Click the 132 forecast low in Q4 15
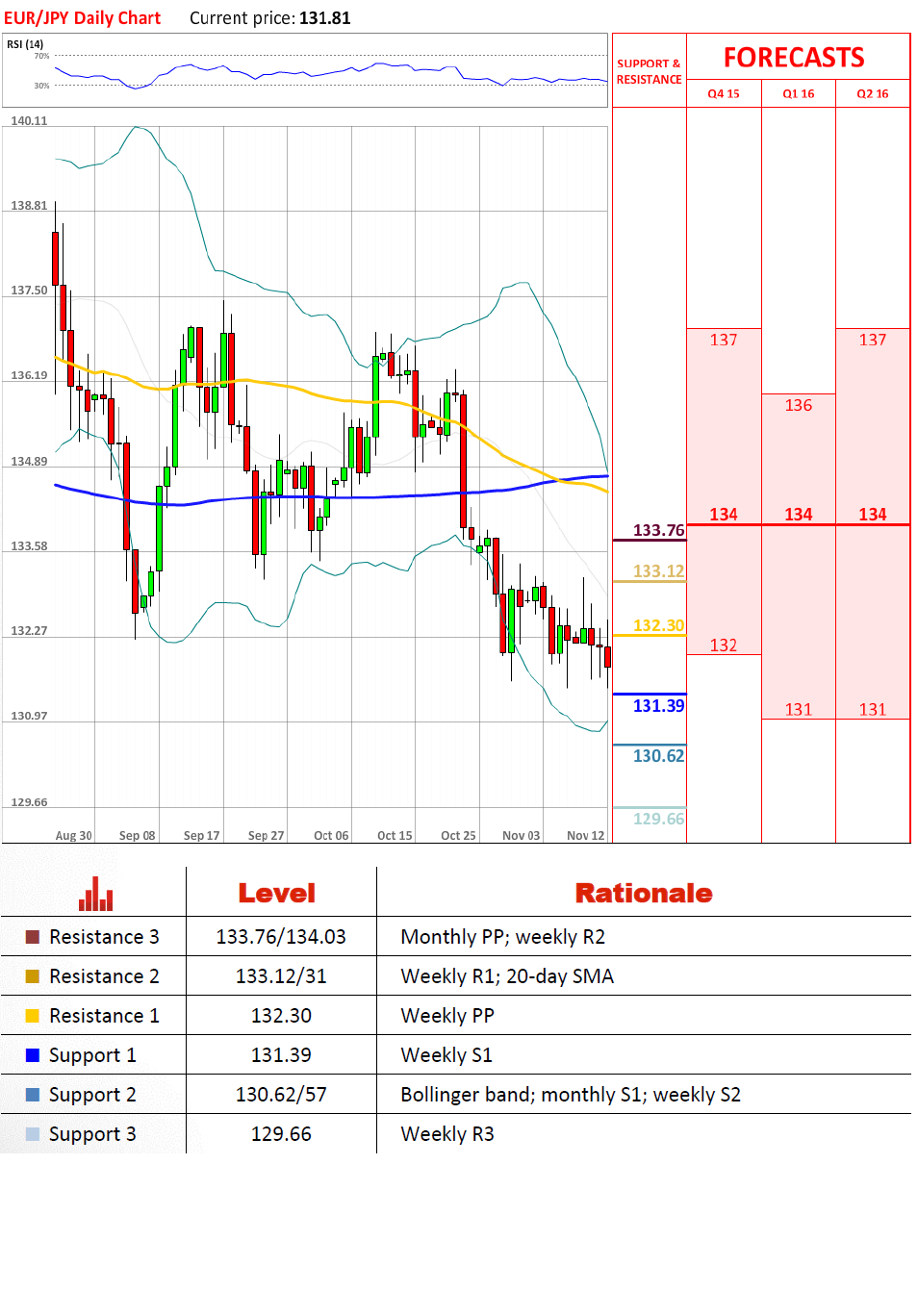The height and width of the screenshot is (1316, 918). (x=724, y=645)
